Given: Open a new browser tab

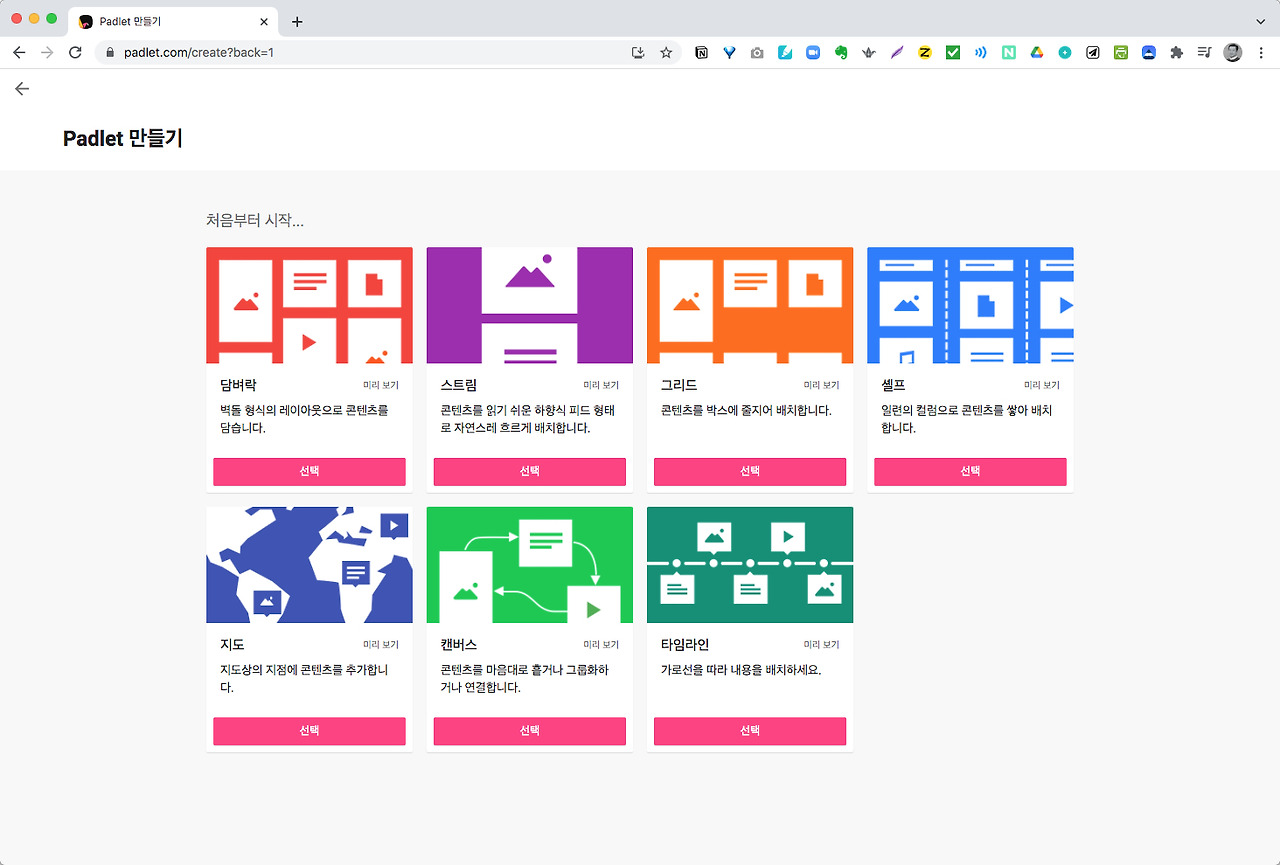Looking at the screenshot, I should point(297,21).
